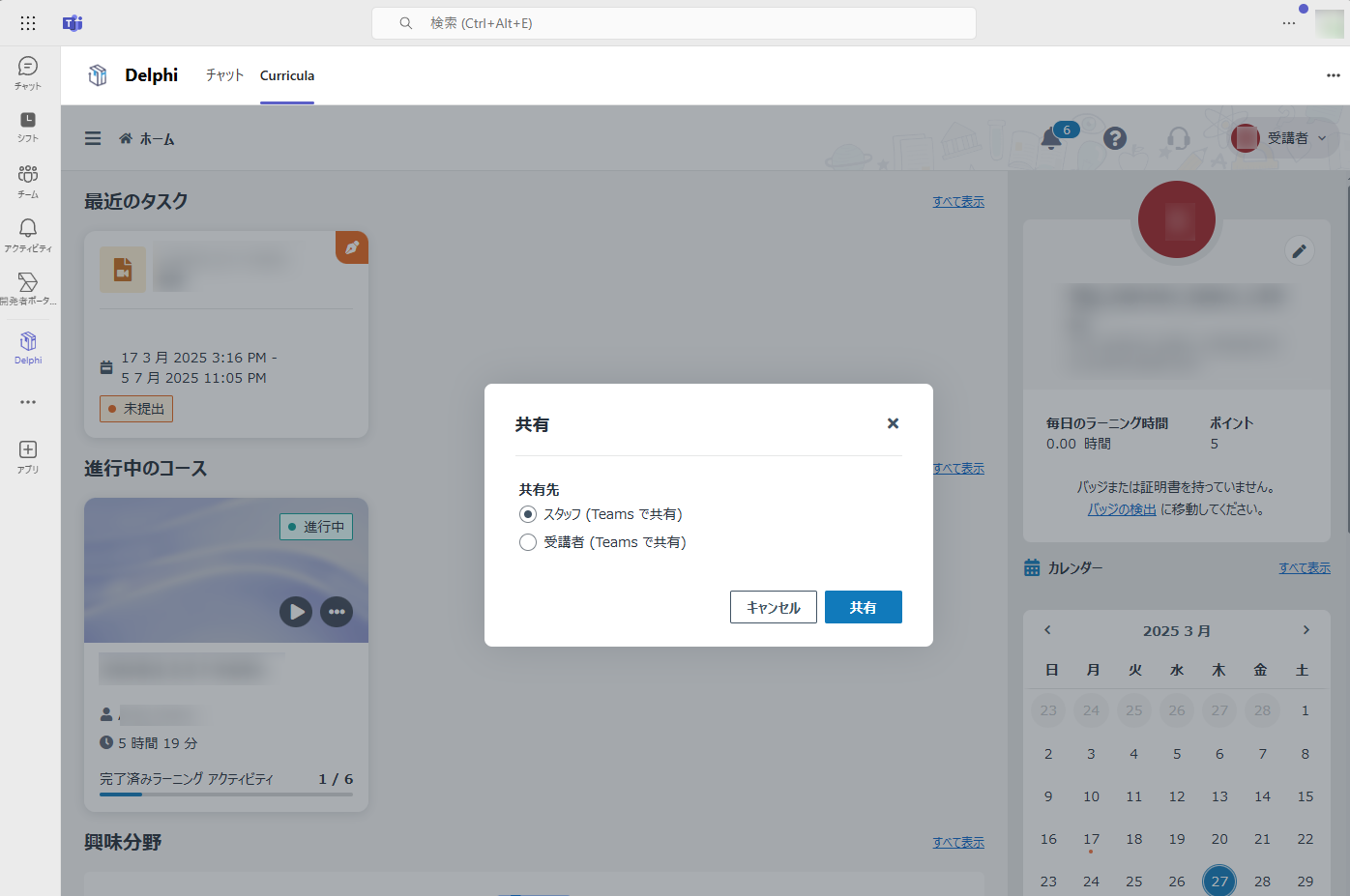Go to previous month in the calendar
Viewport: 1350px width, 896px height.
[1047, 629]
